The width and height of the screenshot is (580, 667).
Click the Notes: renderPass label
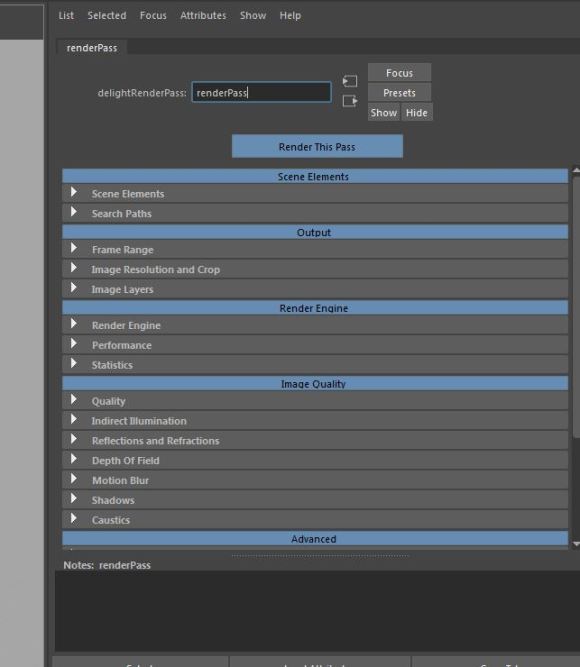[107, 565]
